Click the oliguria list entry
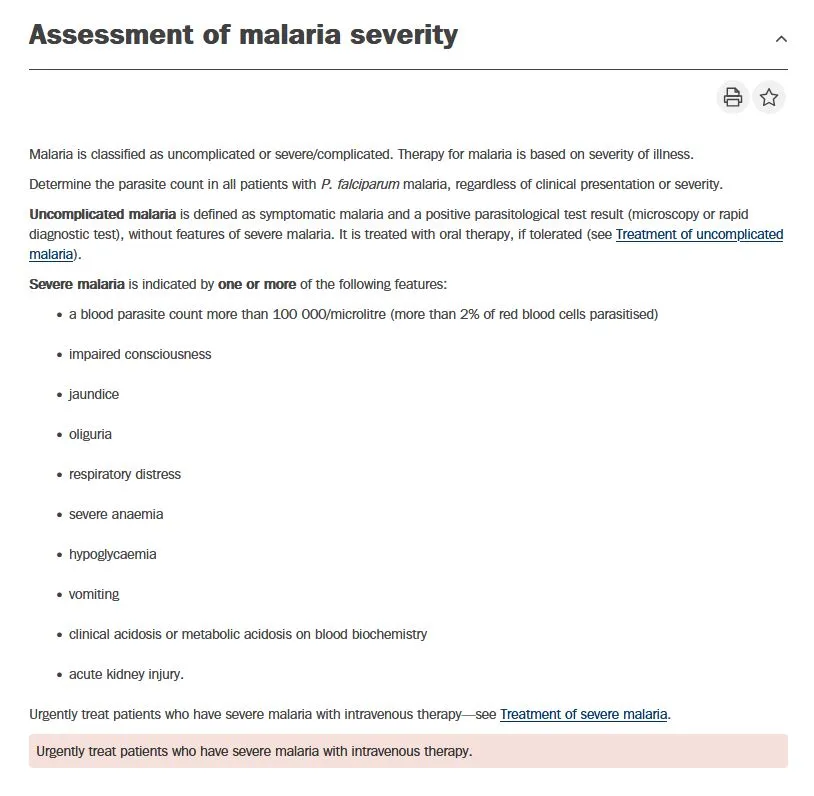 click(90, 434)
